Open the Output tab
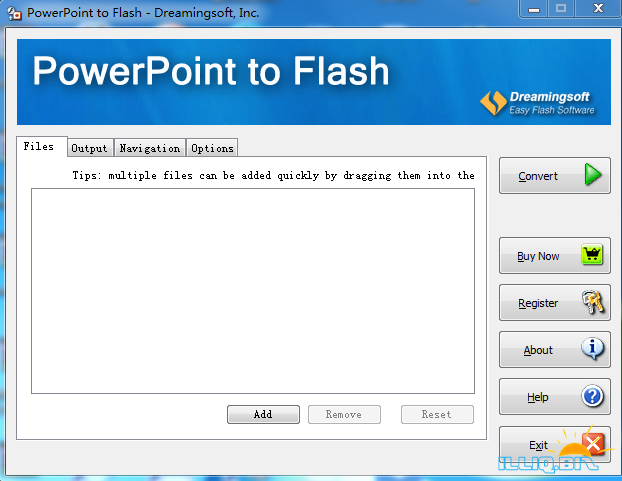This screenshot has height=481, width=622. pyautogui.click(x=89, y=148)
